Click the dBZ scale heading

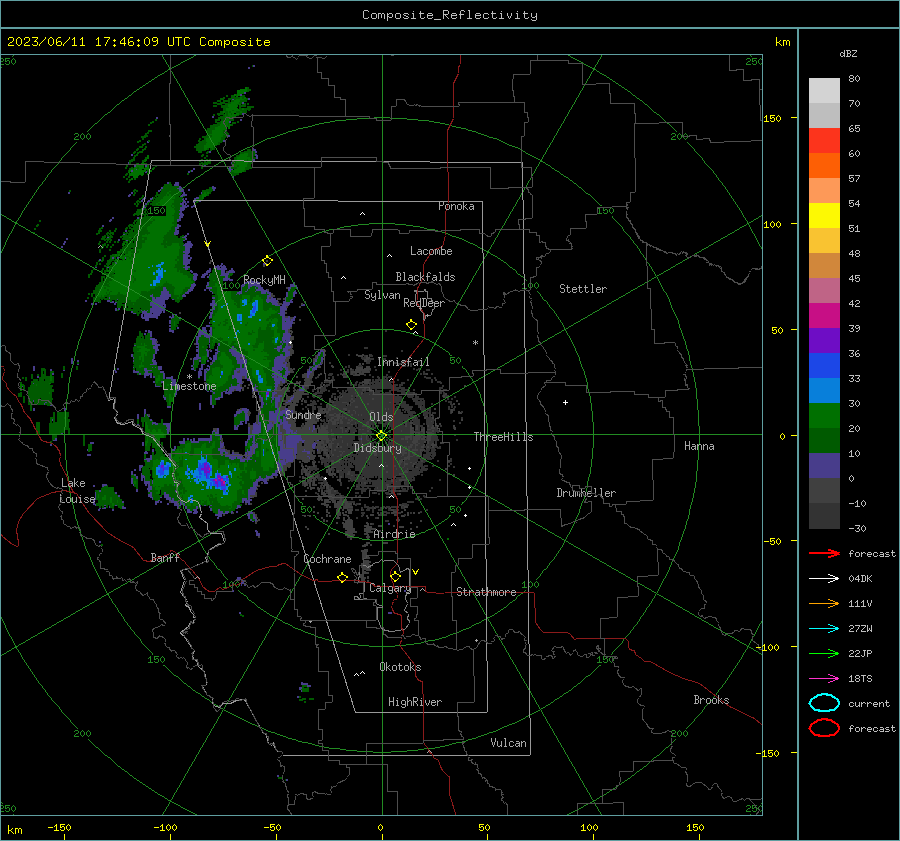point(848,54)
